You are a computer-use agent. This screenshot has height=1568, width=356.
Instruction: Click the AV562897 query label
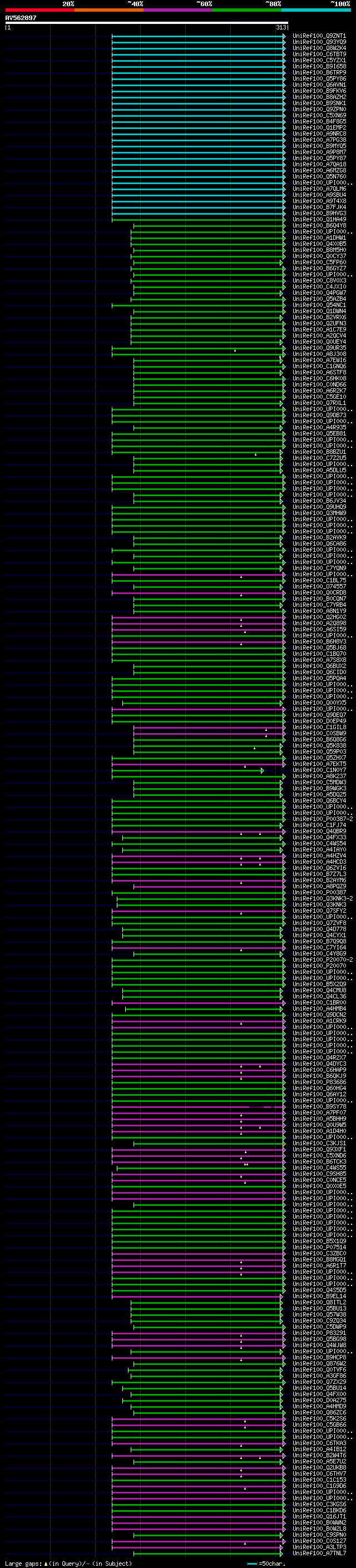pos(21,18)
